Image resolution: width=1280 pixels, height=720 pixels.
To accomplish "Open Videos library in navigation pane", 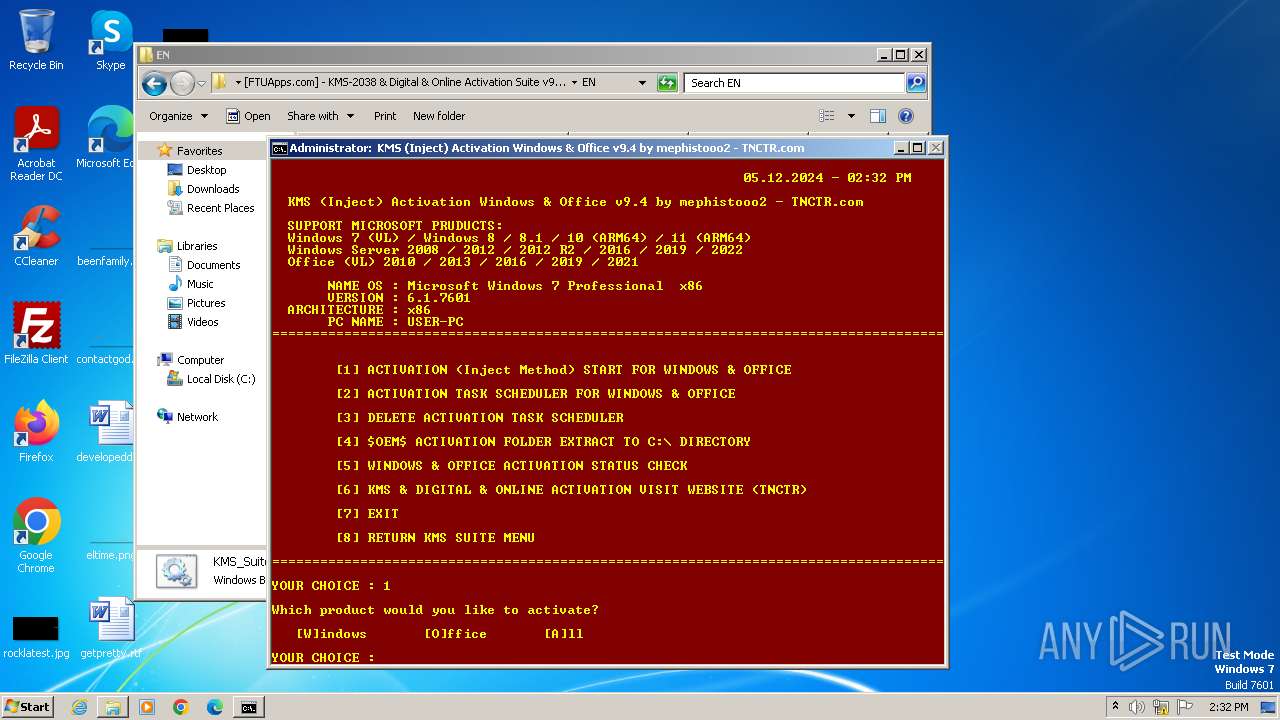I will point(202,322).
